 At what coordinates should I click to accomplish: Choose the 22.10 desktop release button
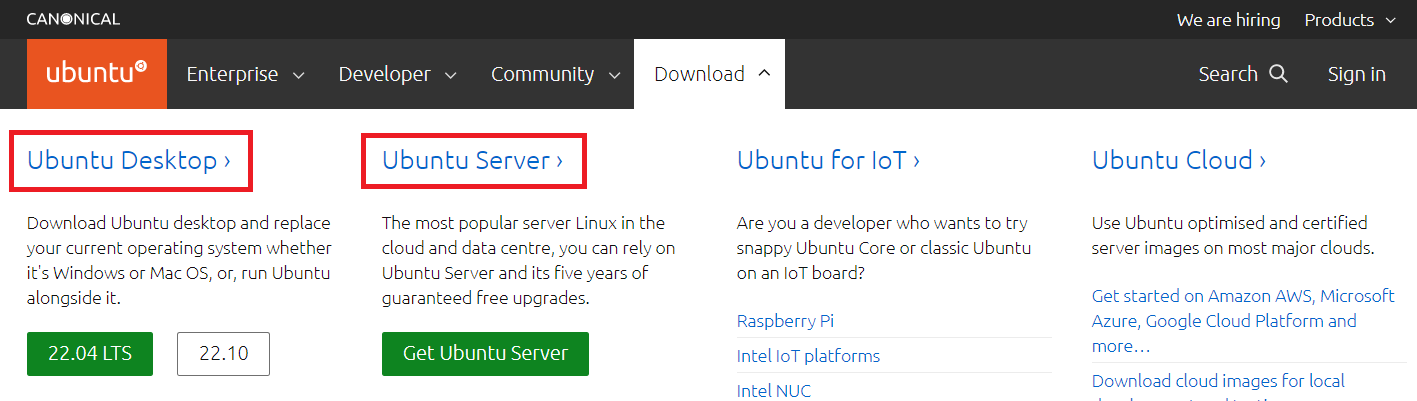[x=223, y=353]
